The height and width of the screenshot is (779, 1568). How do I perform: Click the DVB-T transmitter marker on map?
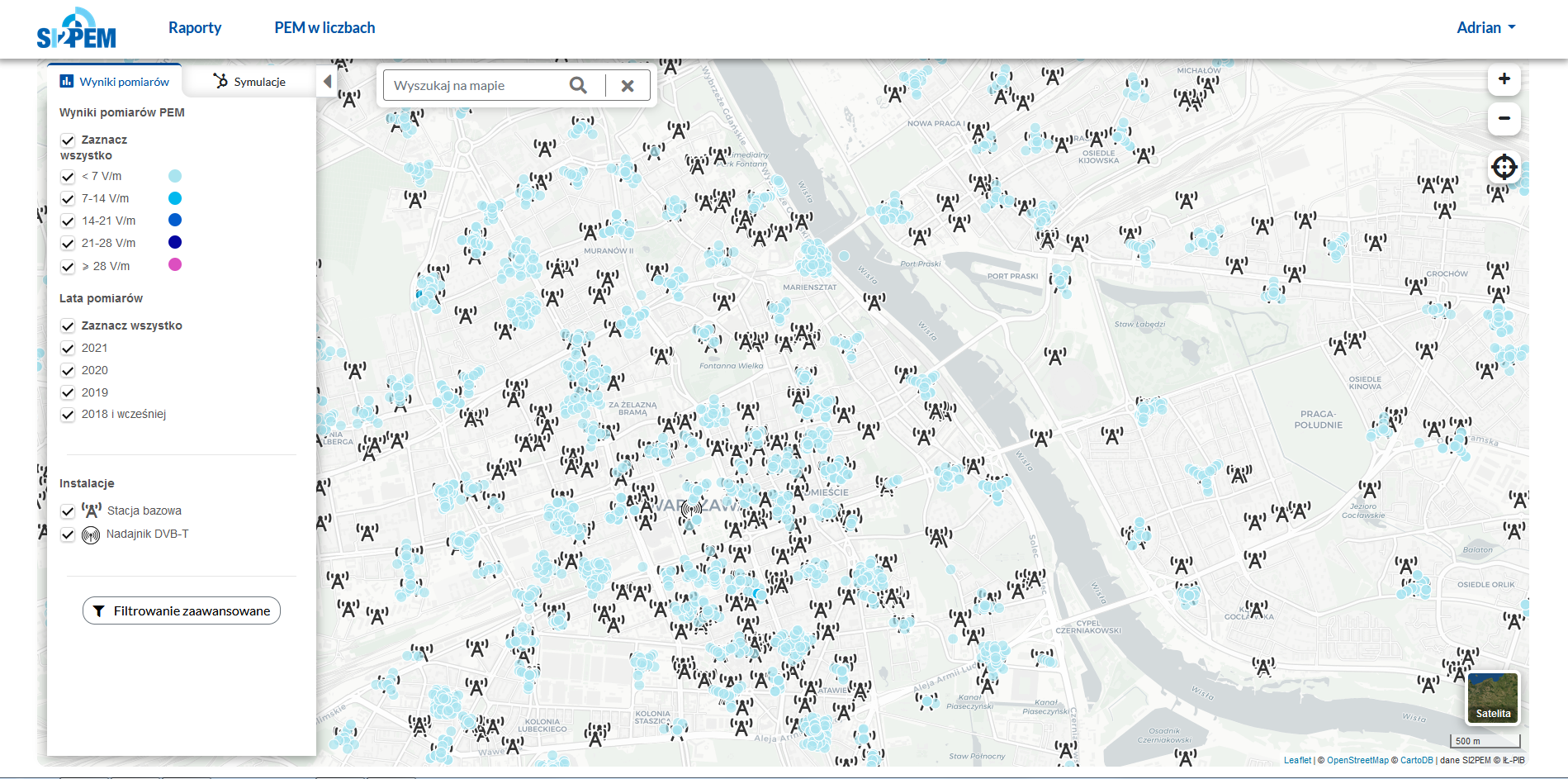click(x=691, y=508)
